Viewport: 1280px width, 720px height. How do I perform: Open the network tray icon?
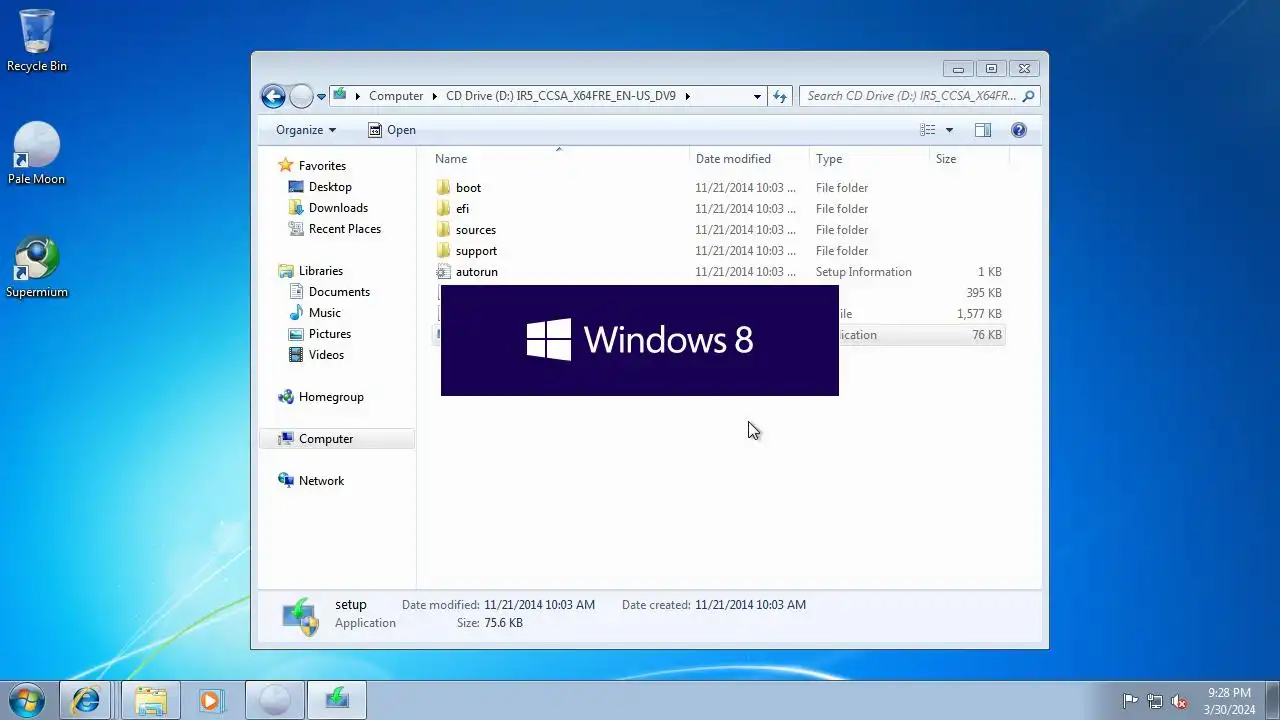click(1155, 701)
